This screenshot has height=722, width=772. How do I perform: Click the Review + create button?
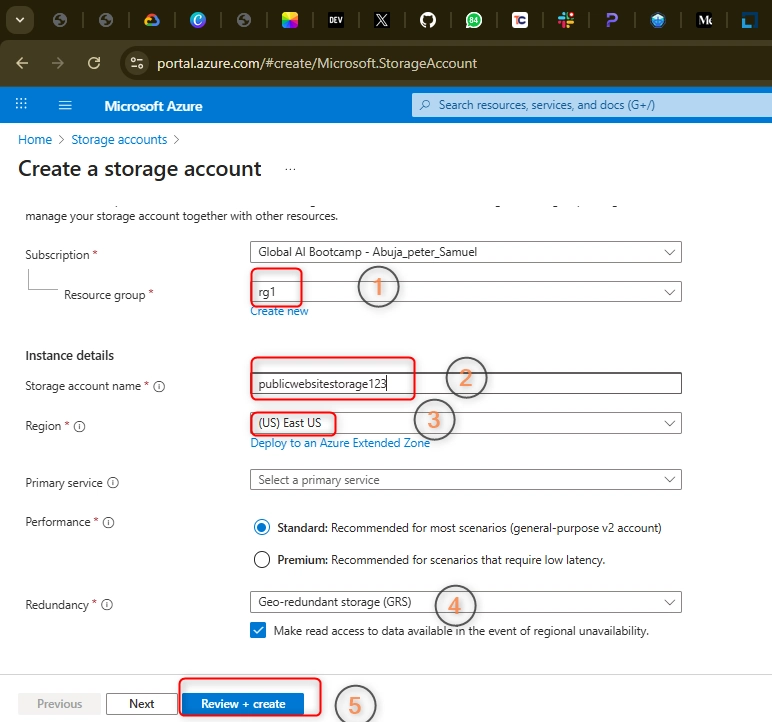tap(243, 704)
